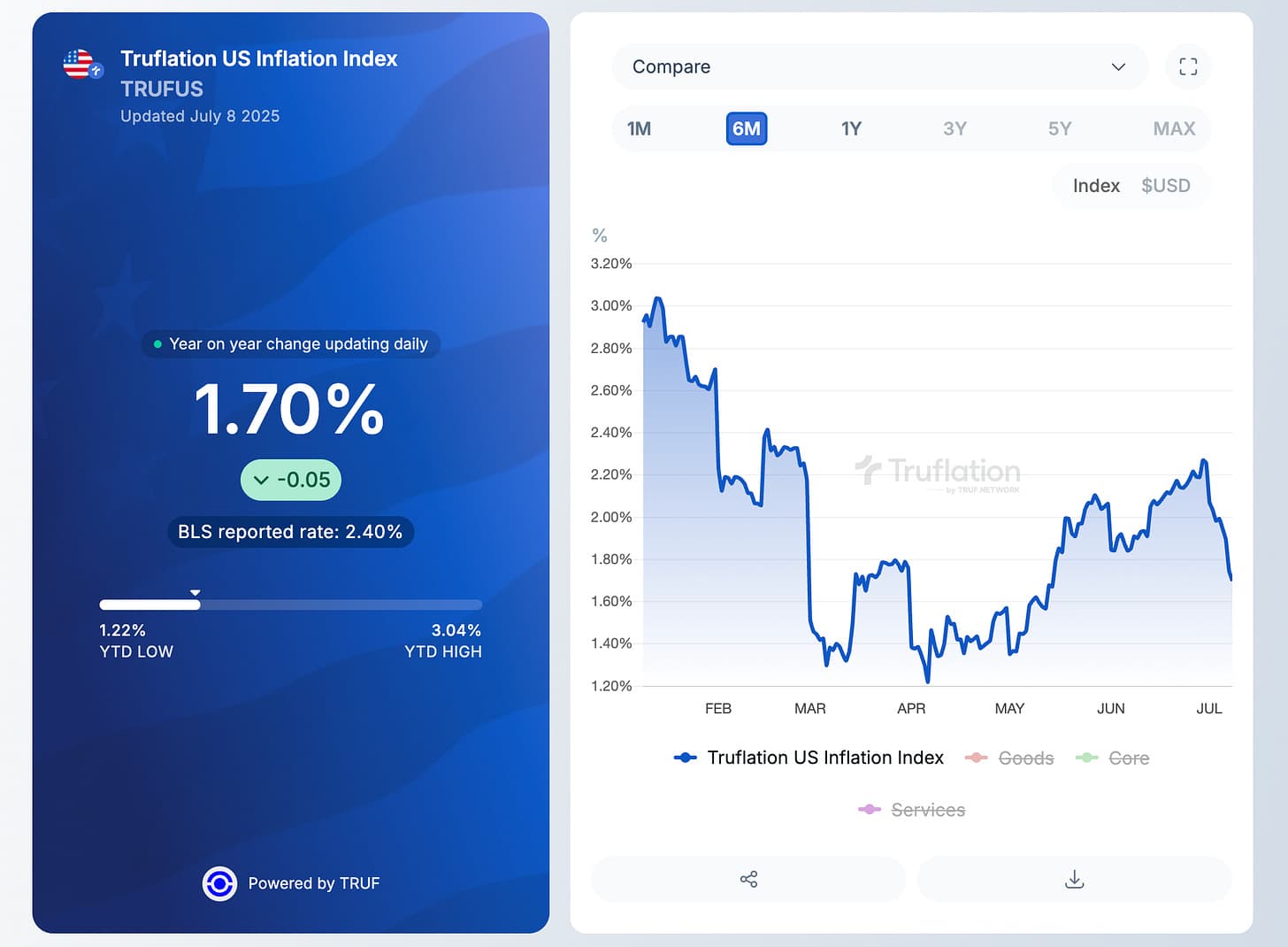This screenshot has height=947, width=1288.
Task: Click the Index view button
Action: click(x=1096, y=185)
